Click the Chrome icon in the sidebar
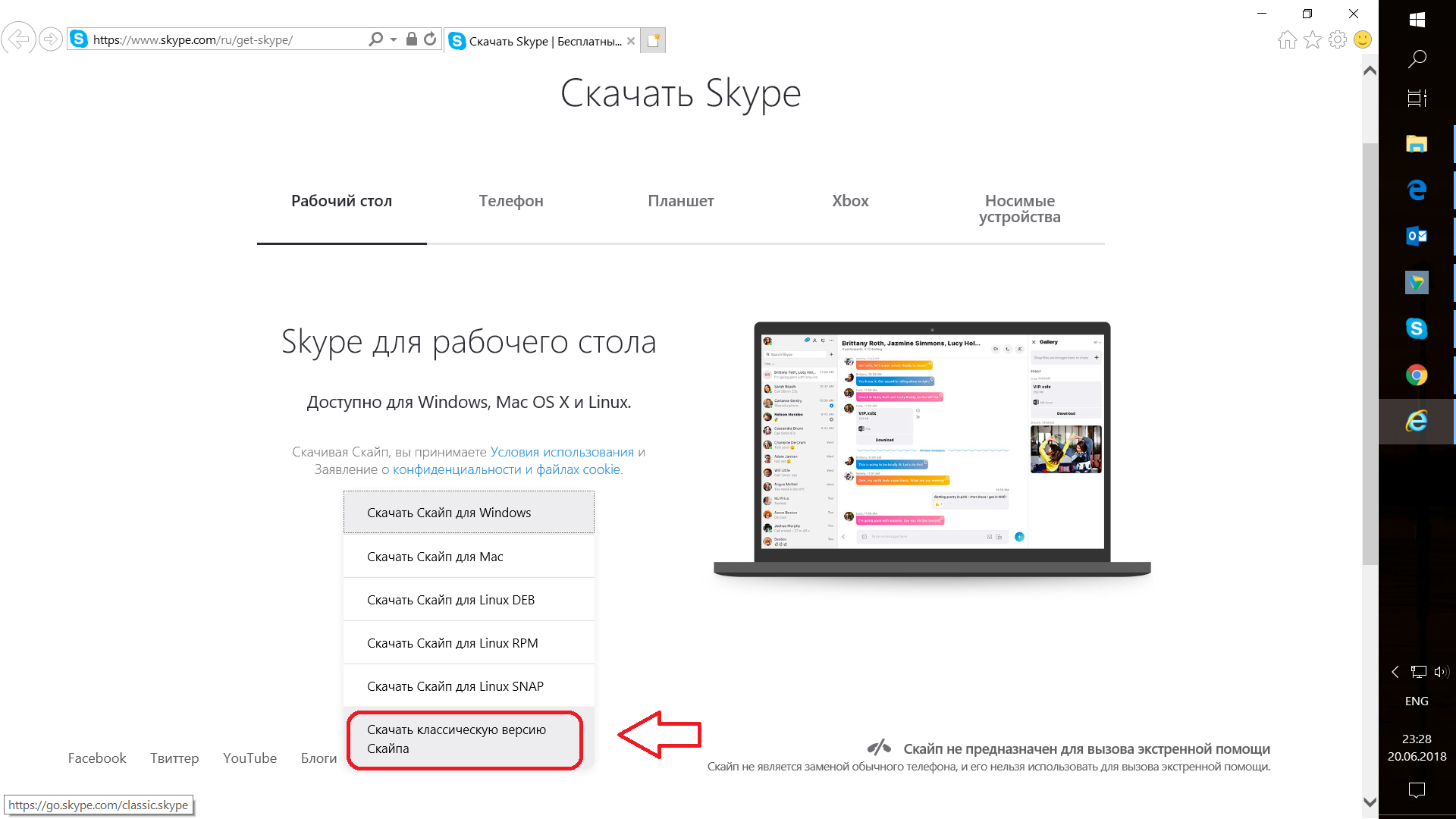 [x=1414, y=374]
